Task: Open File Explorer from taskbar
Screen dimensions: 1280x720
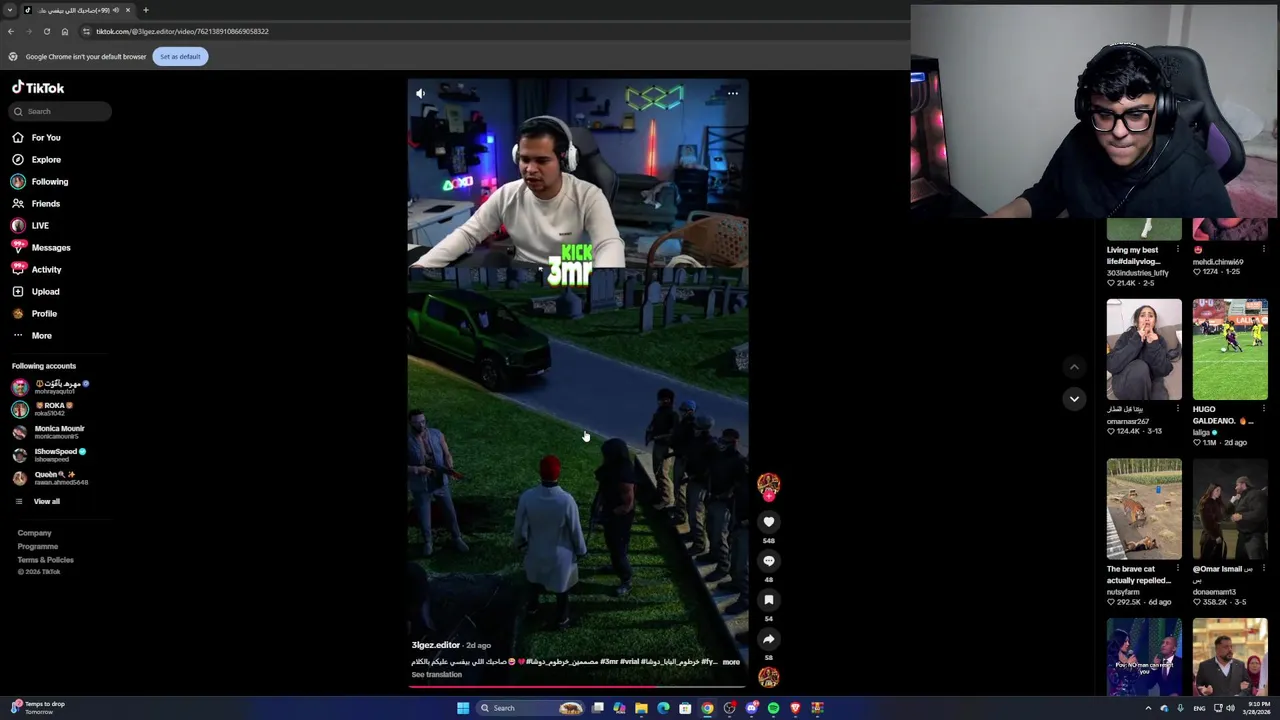Action: pyautogui.click(x=641, y=708)
